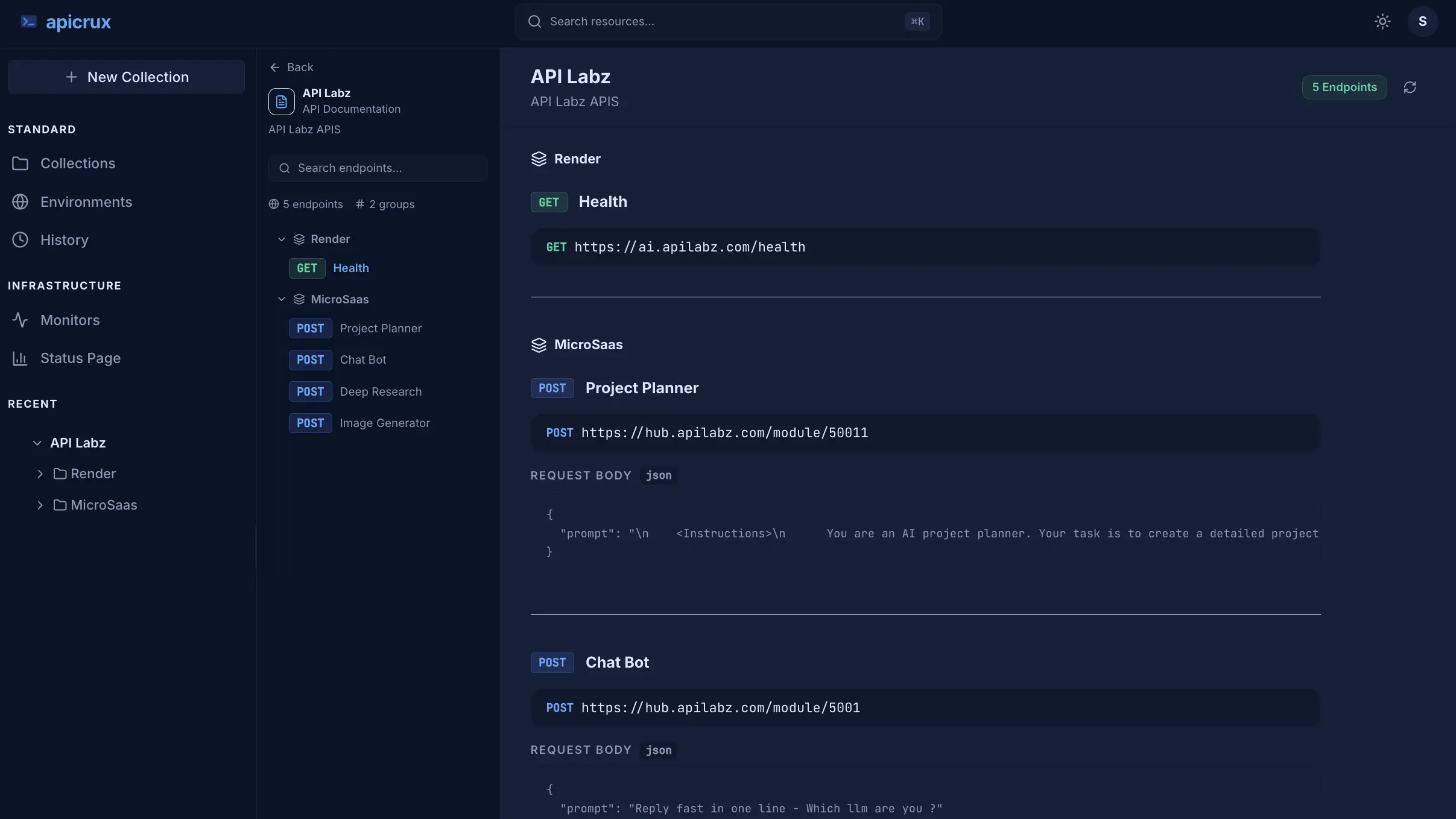Click the Collections folder icon

coord(20,163)
